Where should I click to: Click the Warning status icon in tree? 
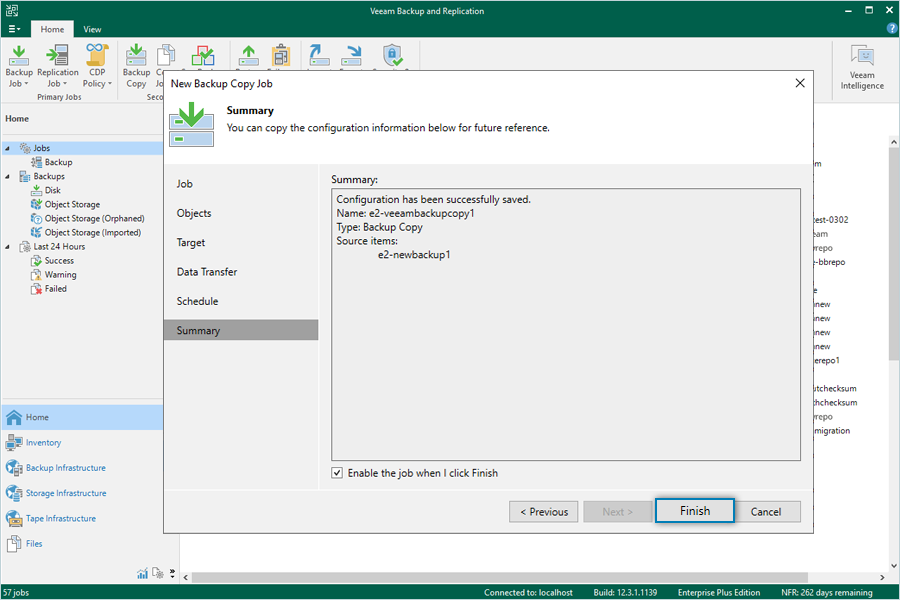(x=36, y=274)
